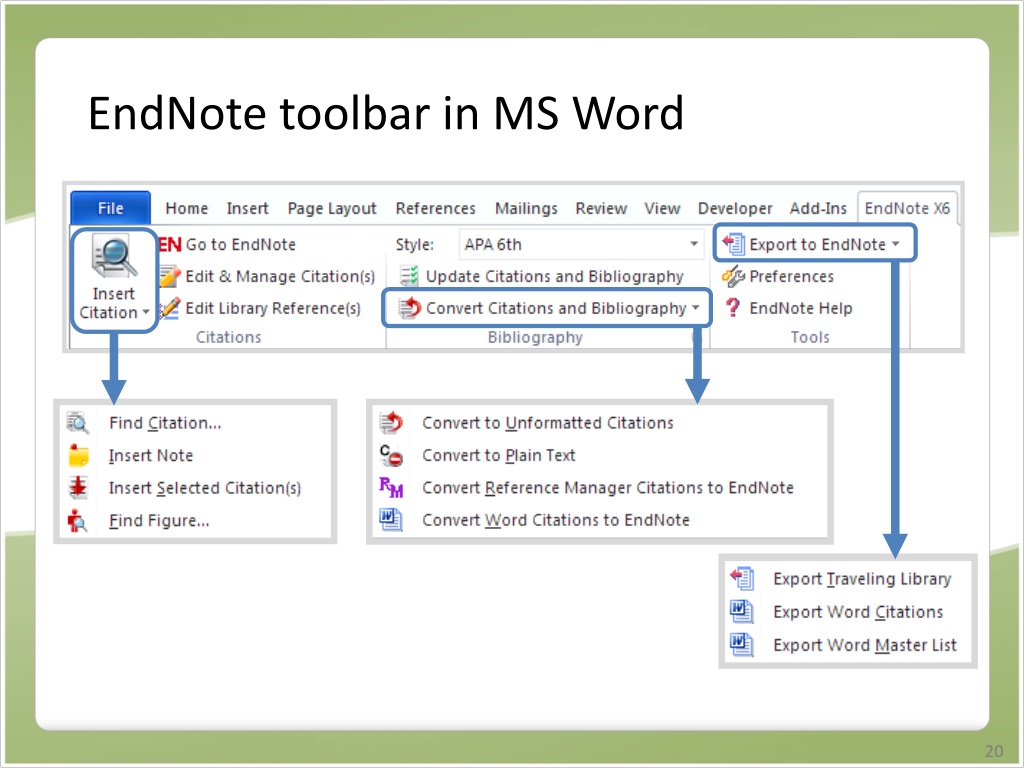Click the Convert to Plain Text icon
Screen dimensions: 1024x768
pos(391,455)
